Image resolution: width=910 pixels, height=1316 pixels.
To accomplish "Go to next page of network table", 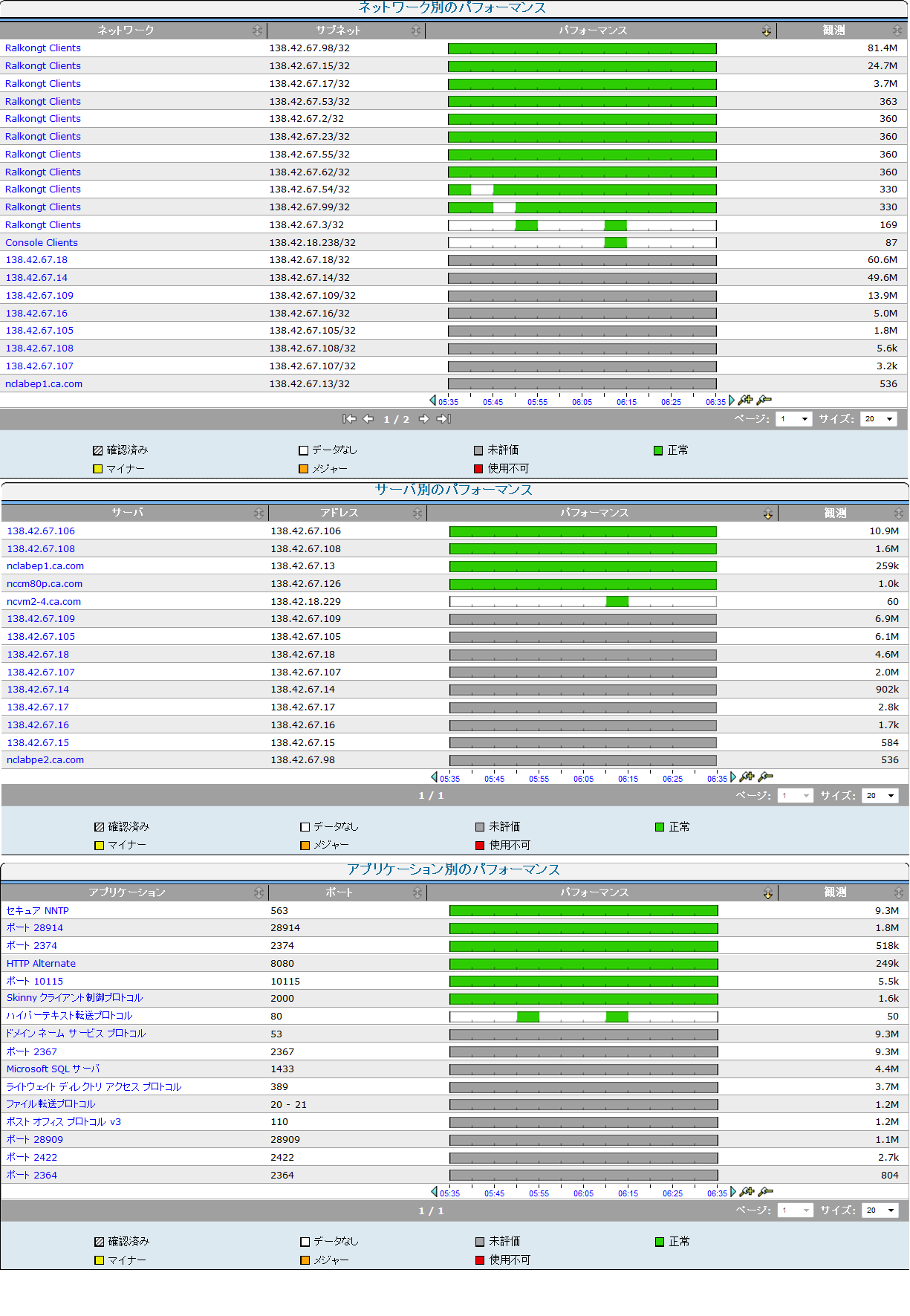I will pos(424,419).
